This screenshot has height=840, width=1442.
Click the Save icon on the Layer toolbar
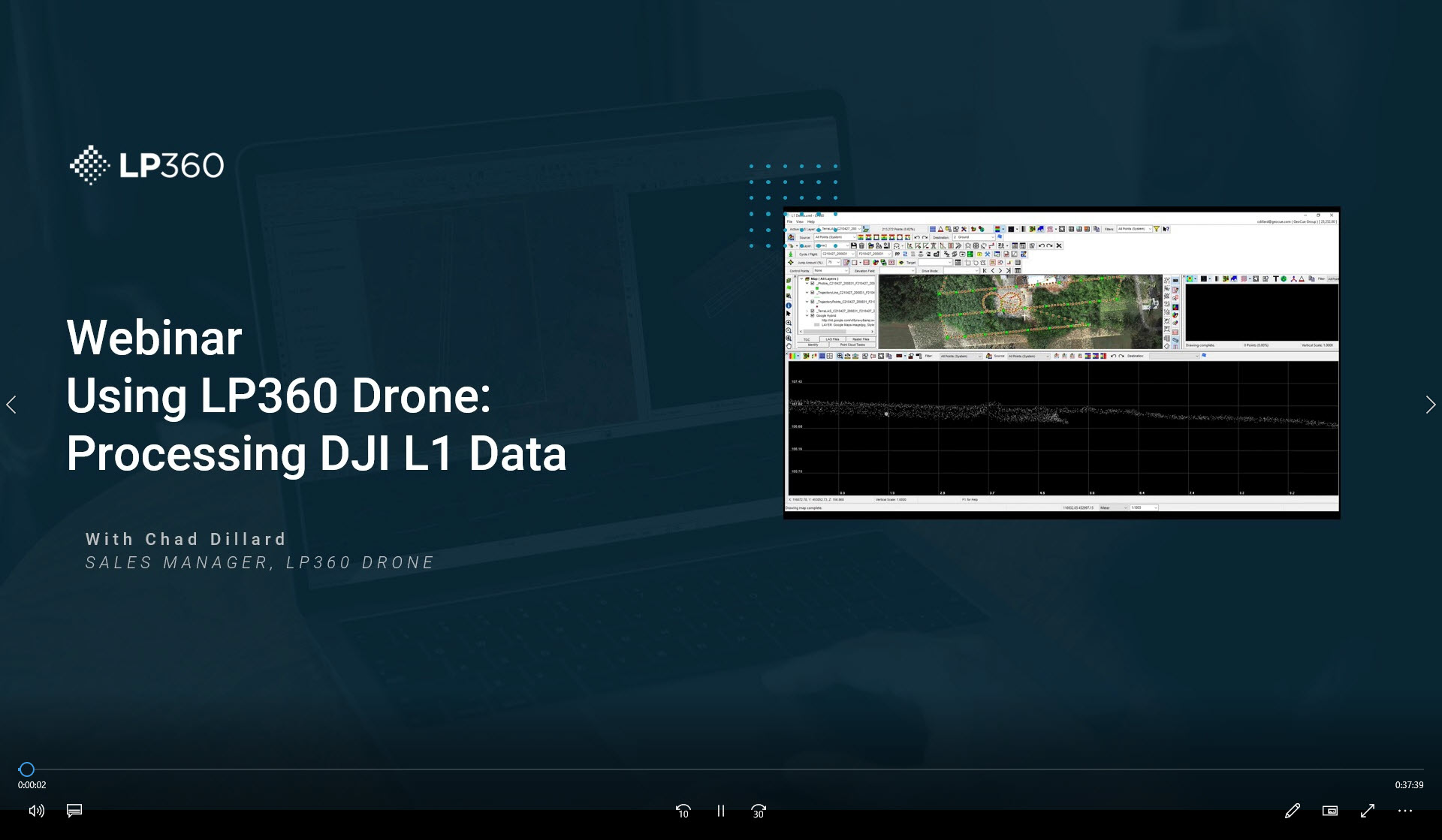click(x=853, y=245)
